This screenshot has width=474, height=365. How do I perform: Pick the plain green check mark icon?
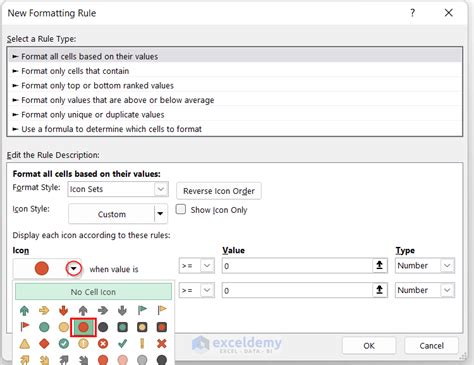[122, 343]
